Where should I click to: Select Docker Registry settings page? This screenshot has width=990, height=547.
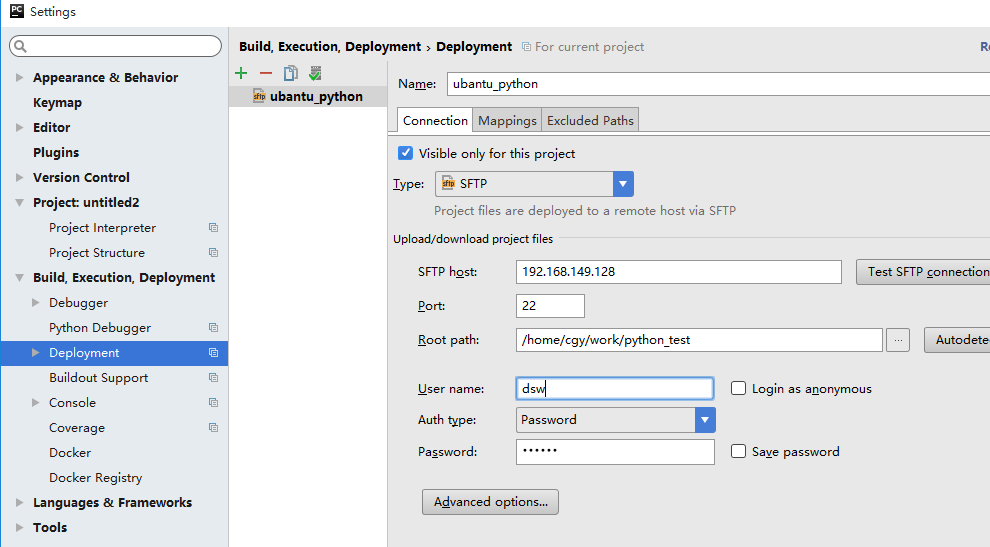point(95,478)
